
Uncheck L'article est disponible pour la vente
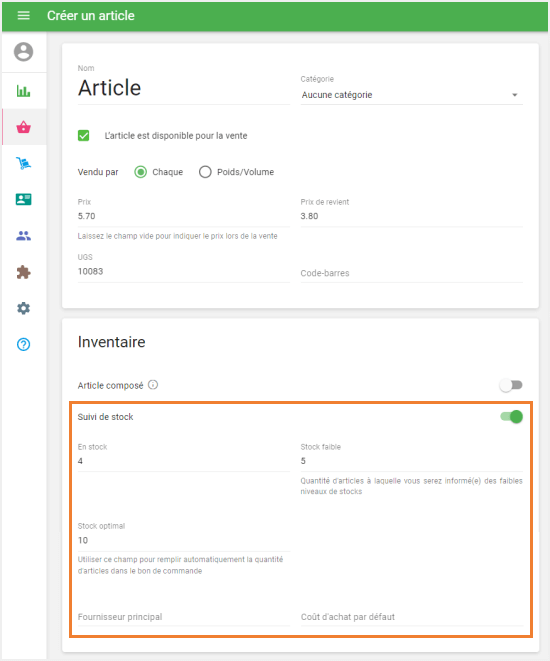(83, 135)
